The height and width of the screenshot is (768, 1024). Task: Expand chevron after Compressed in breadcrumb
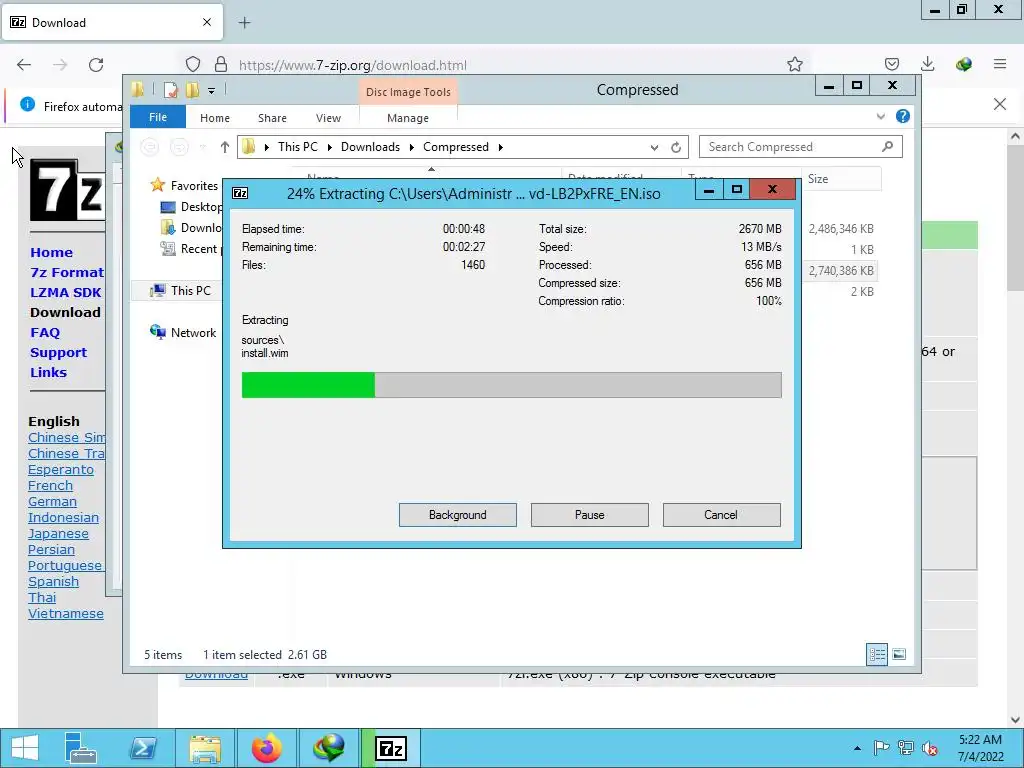(501, 147)
